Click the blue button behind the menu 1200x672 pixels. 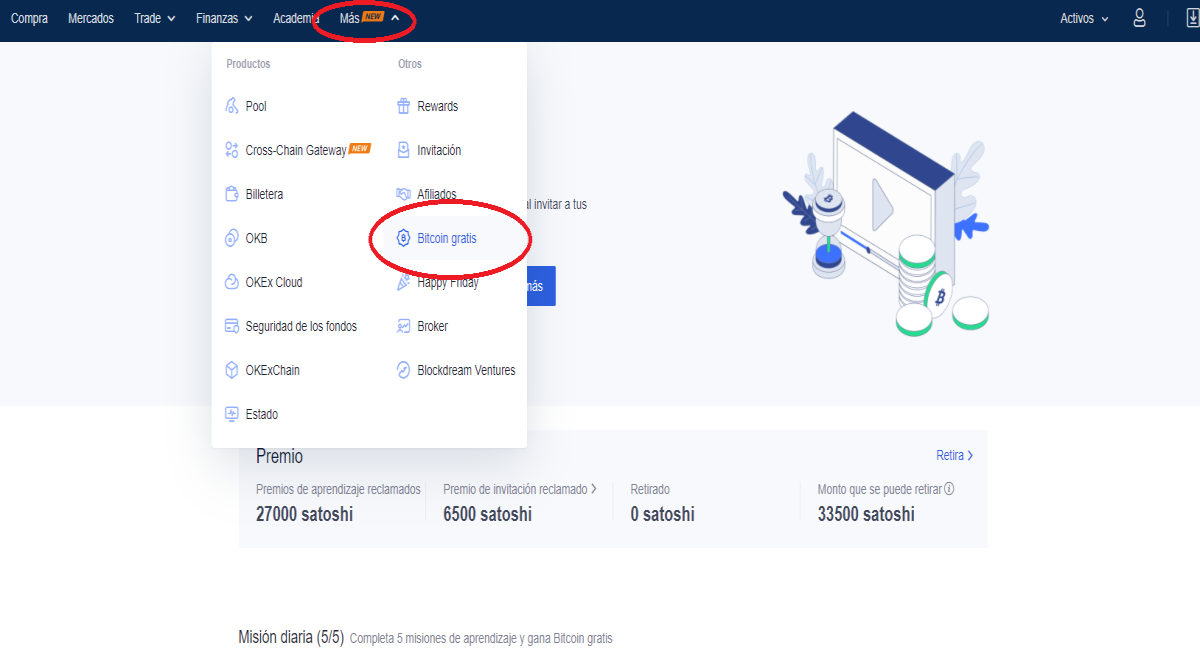point(541,286)
